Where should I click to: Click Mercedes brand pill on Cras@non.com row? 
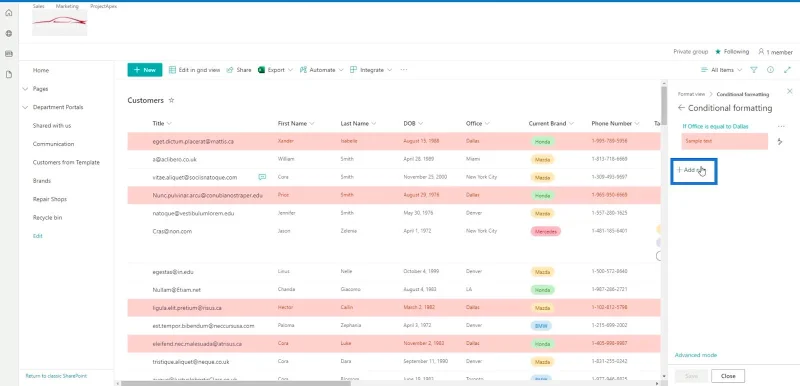pyautogui.click(x=545, y=231)
